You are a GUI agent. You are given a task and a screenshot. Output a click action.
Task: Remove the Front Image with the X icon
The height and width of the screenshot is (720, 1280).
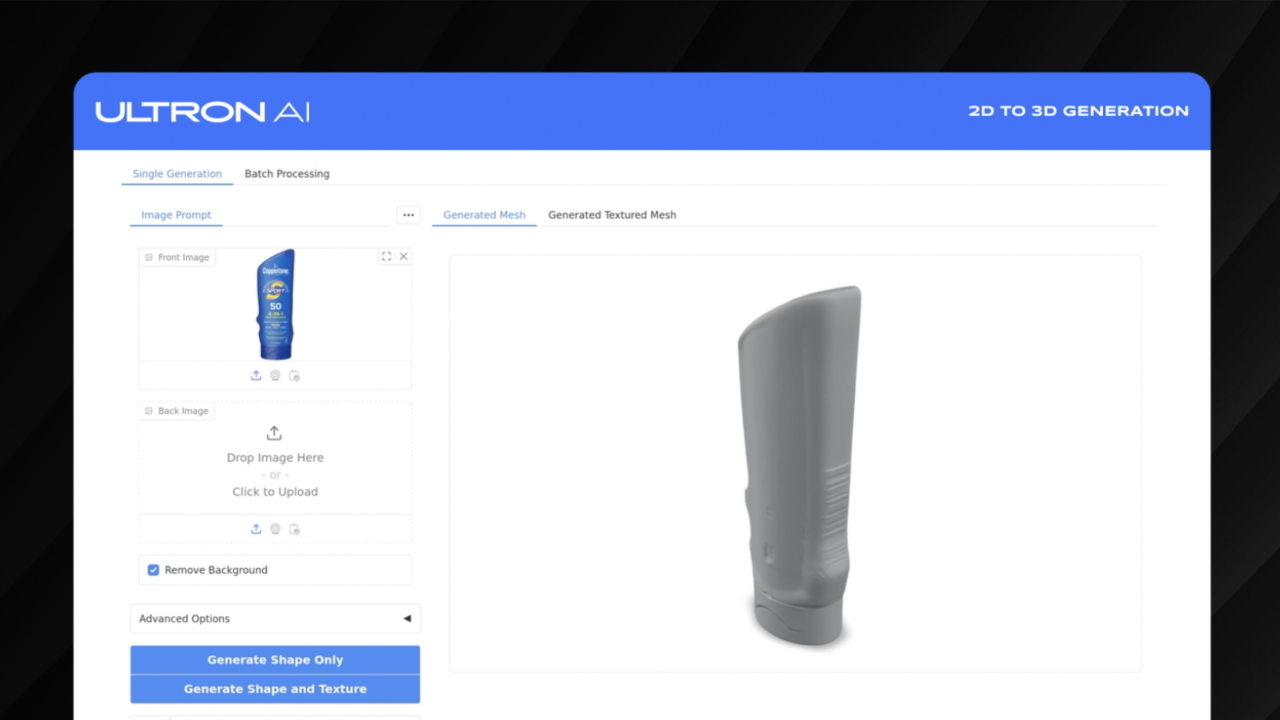404,257
